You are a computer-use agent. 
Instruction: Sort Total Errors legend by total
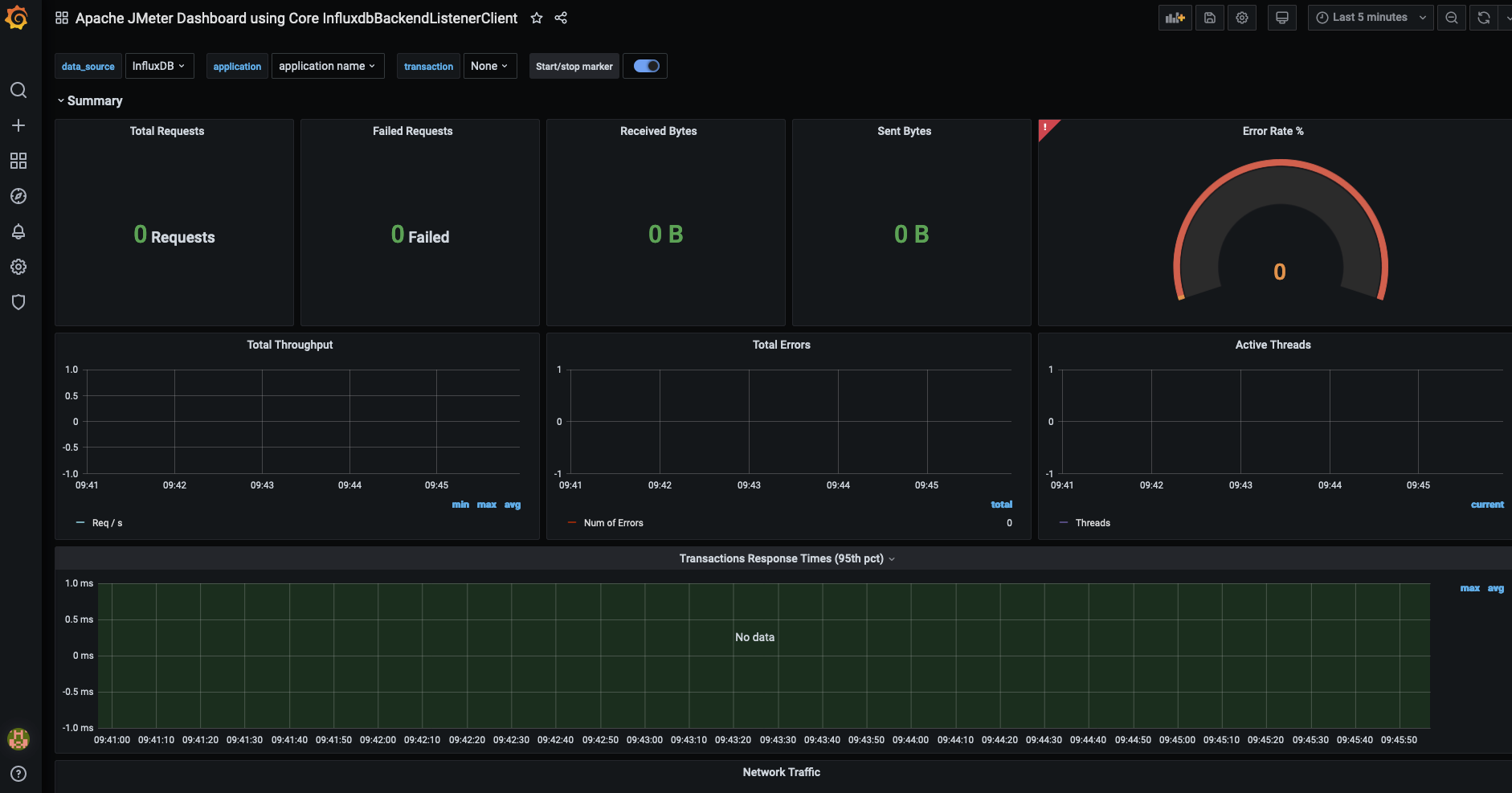[1002, 505]
